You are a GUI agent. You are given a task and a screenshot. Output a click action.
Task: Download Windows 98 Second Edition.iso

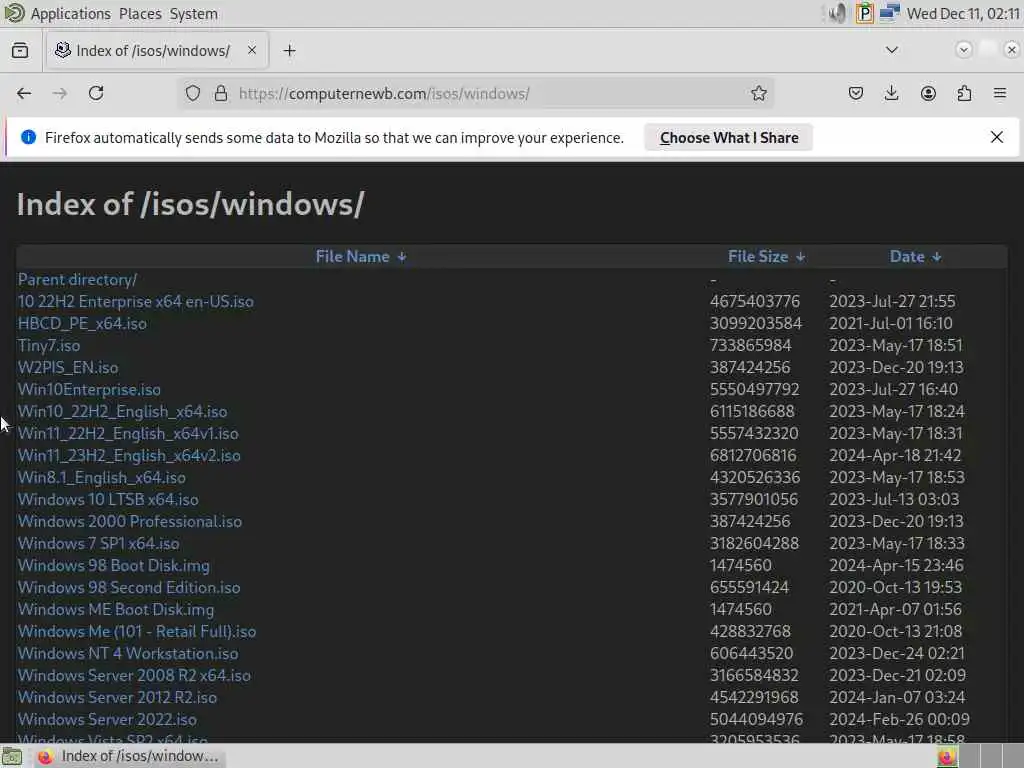(x=129, y=588)
